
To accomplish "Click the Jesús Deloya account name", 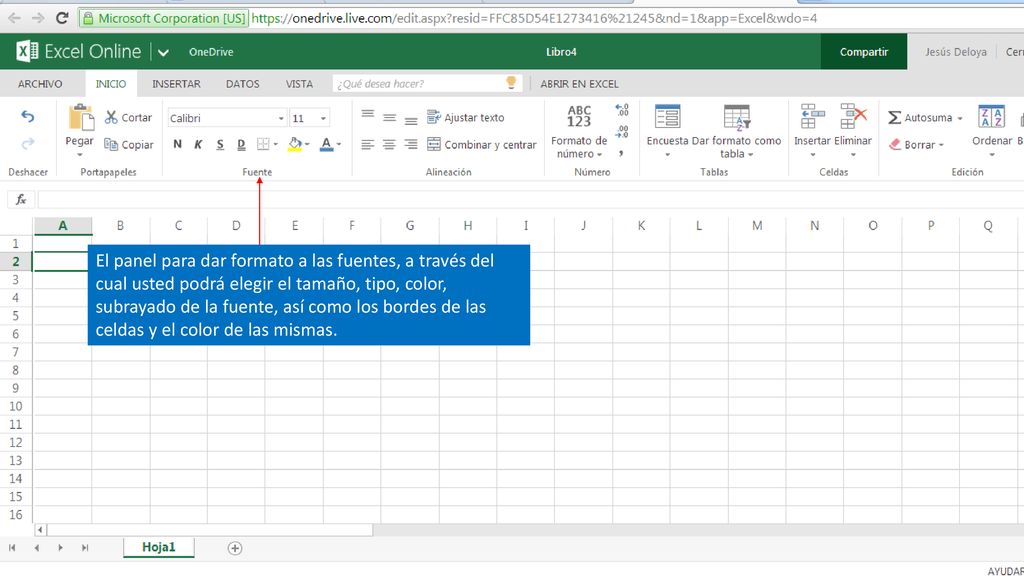I will pos(955,52).
